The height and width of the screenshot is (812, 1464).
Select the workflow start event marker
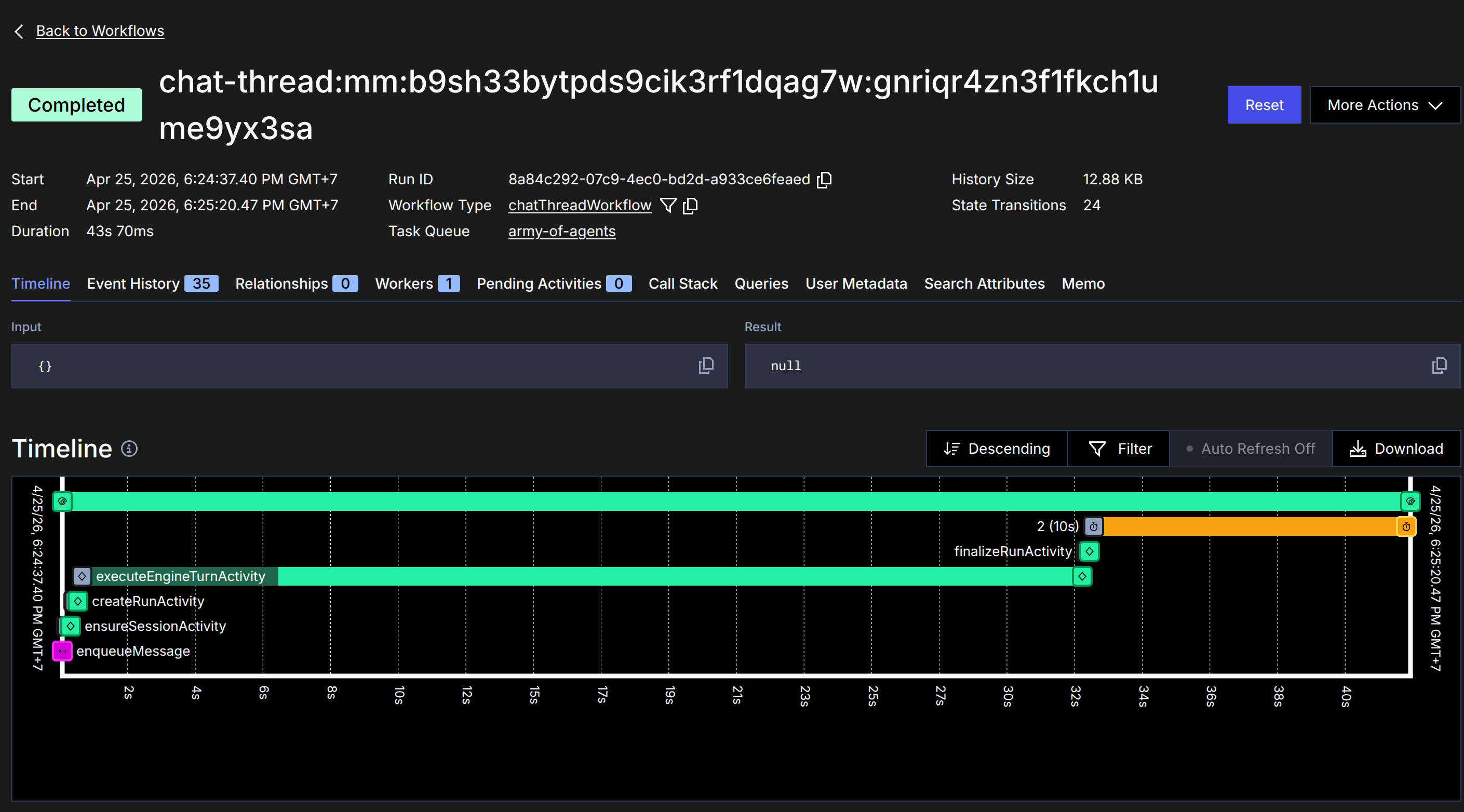tap(62, 501)
